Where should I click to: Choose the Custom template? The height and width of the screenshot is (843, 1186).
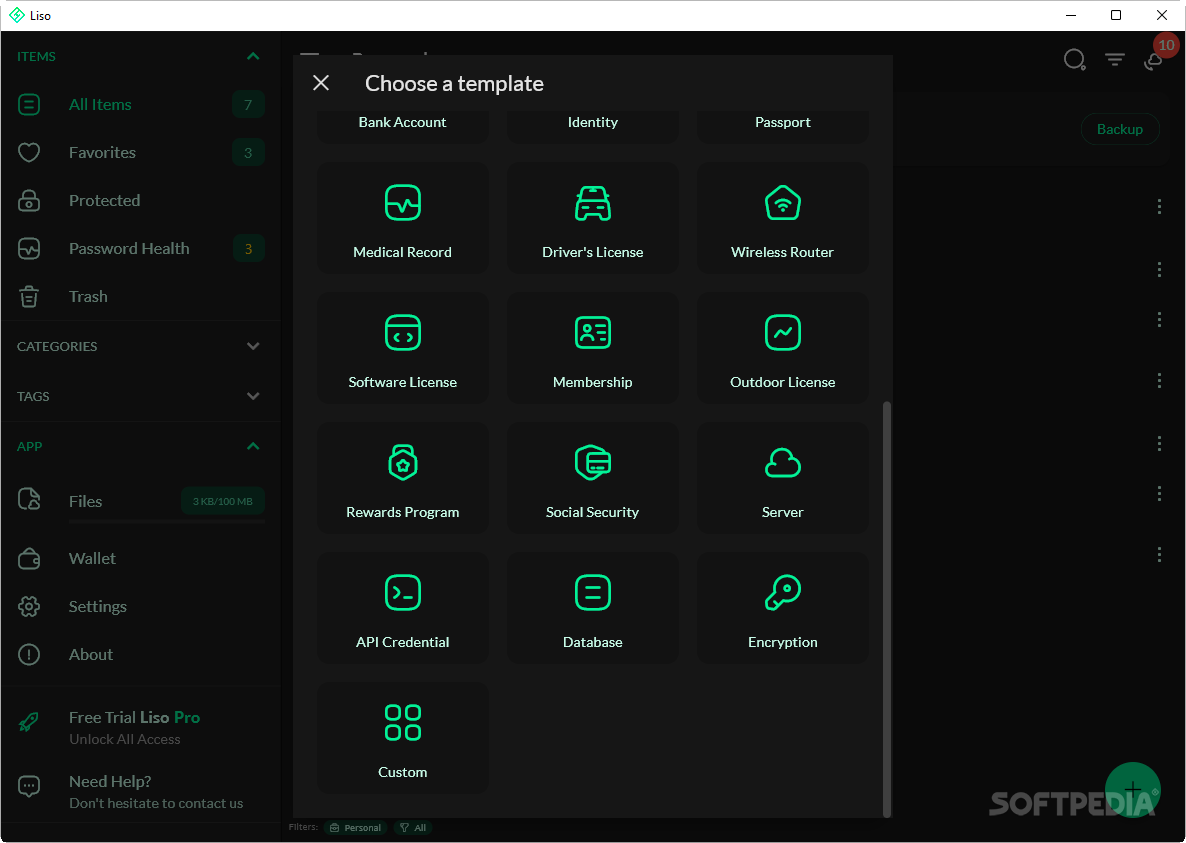click(x=402, y=739)
